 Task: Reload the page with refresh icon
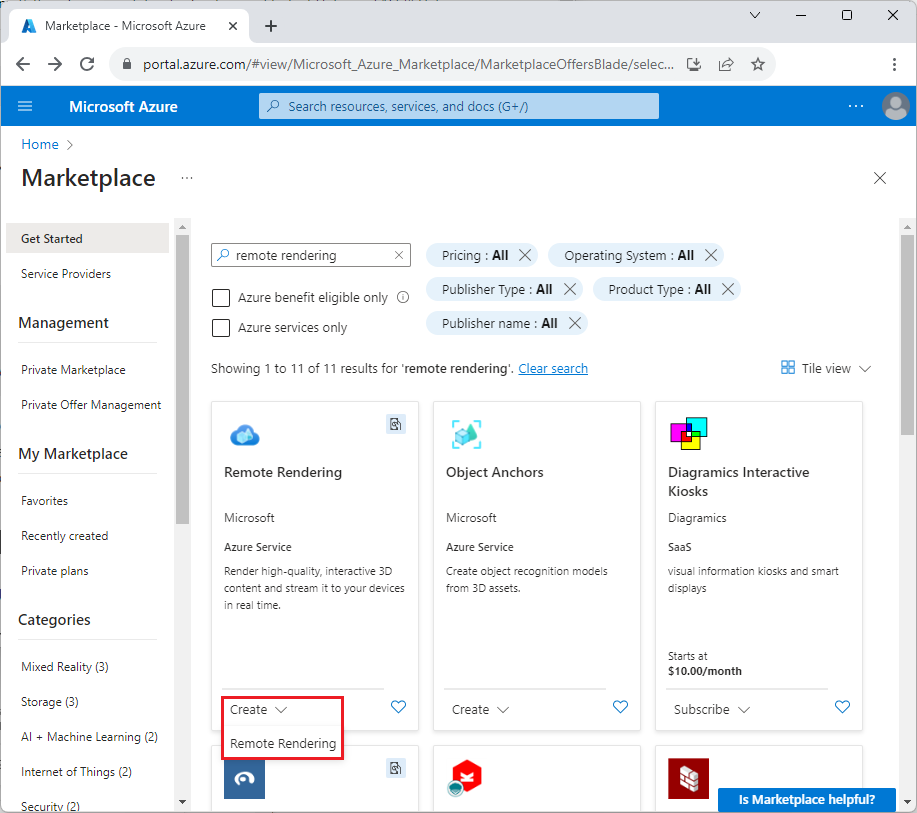87,64
